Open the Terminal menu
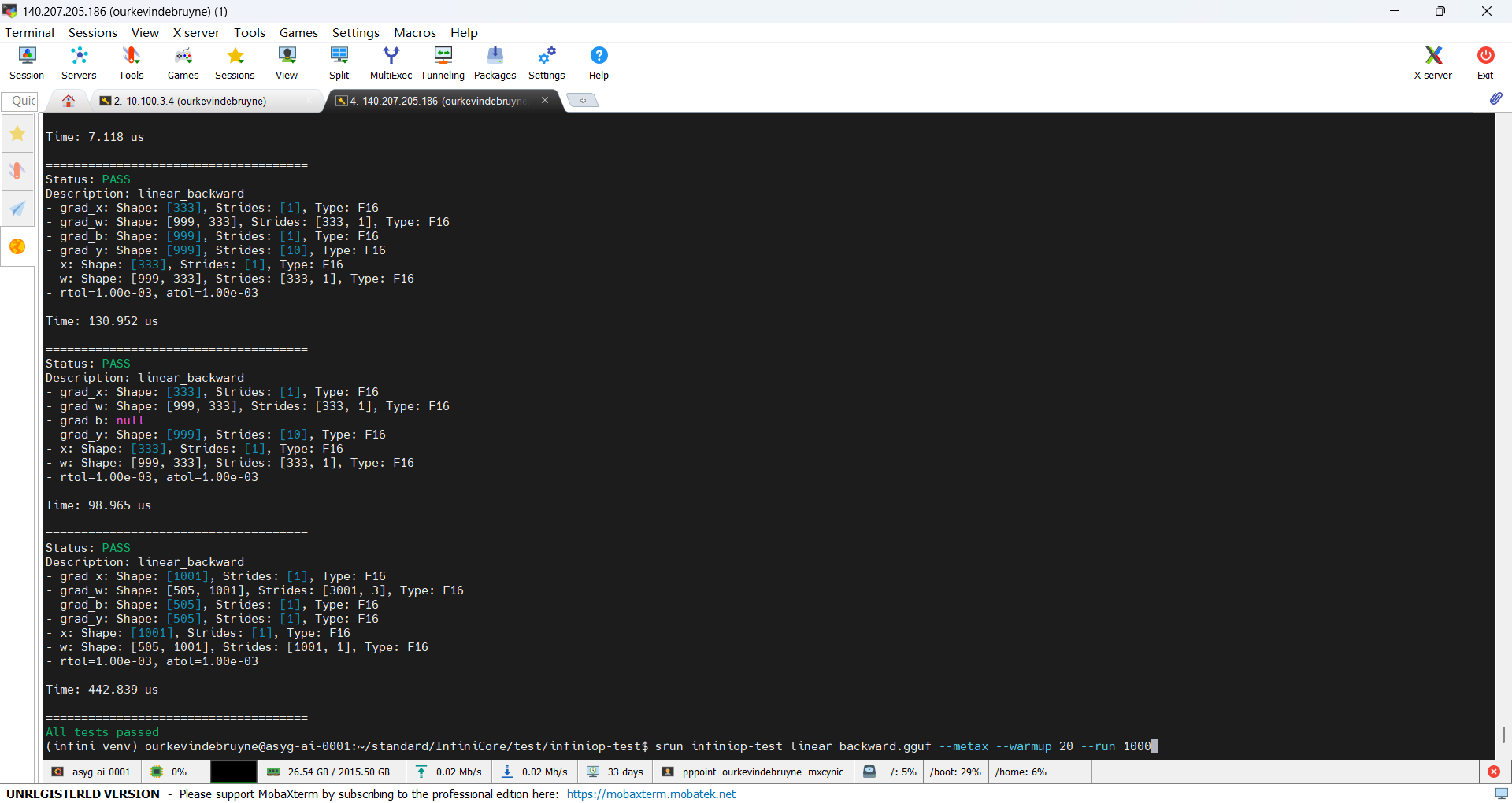 tap(30, 32)
